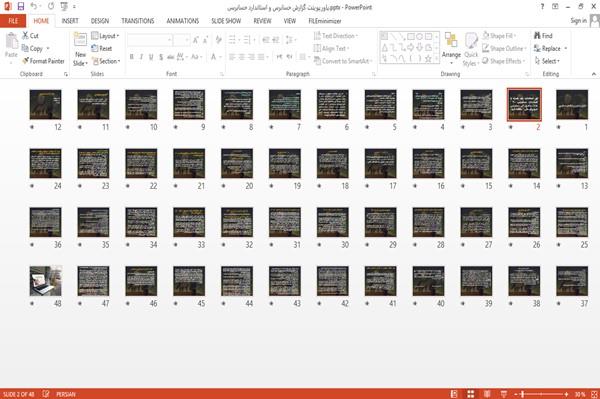Activate the Format Painter tool
Viewport: 600px width, 399px height.
[x=43, y=61]
